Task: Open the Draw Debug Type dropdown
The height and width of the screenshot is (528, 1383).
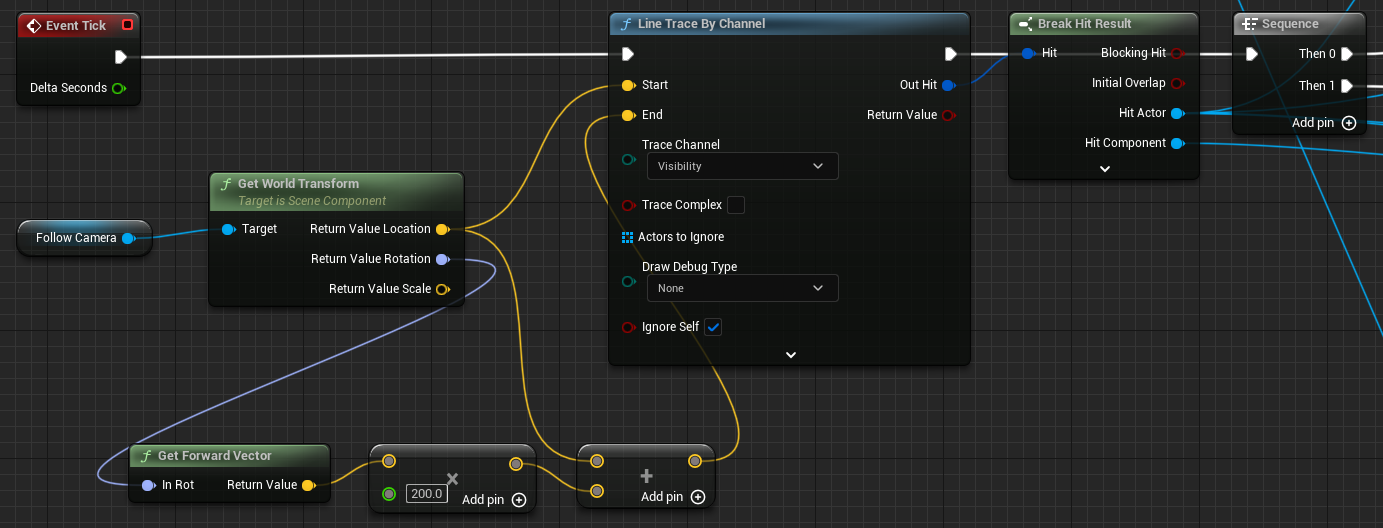Action: pyautogui.click(x=742, y=288)
